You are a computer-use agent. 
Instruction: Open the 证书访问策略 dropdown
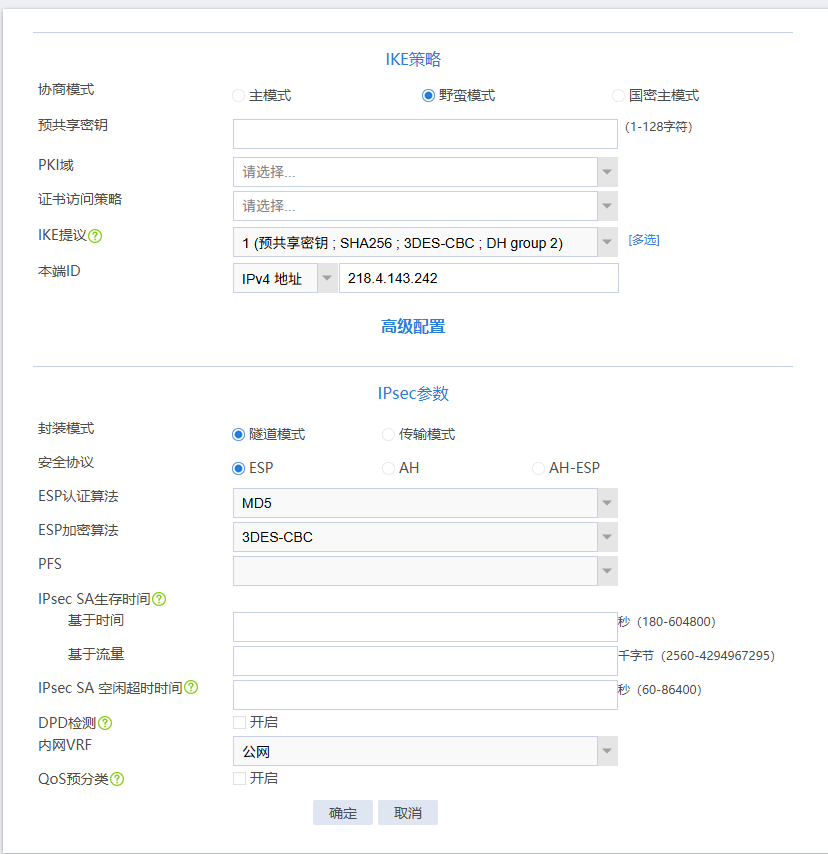(425, 206)
